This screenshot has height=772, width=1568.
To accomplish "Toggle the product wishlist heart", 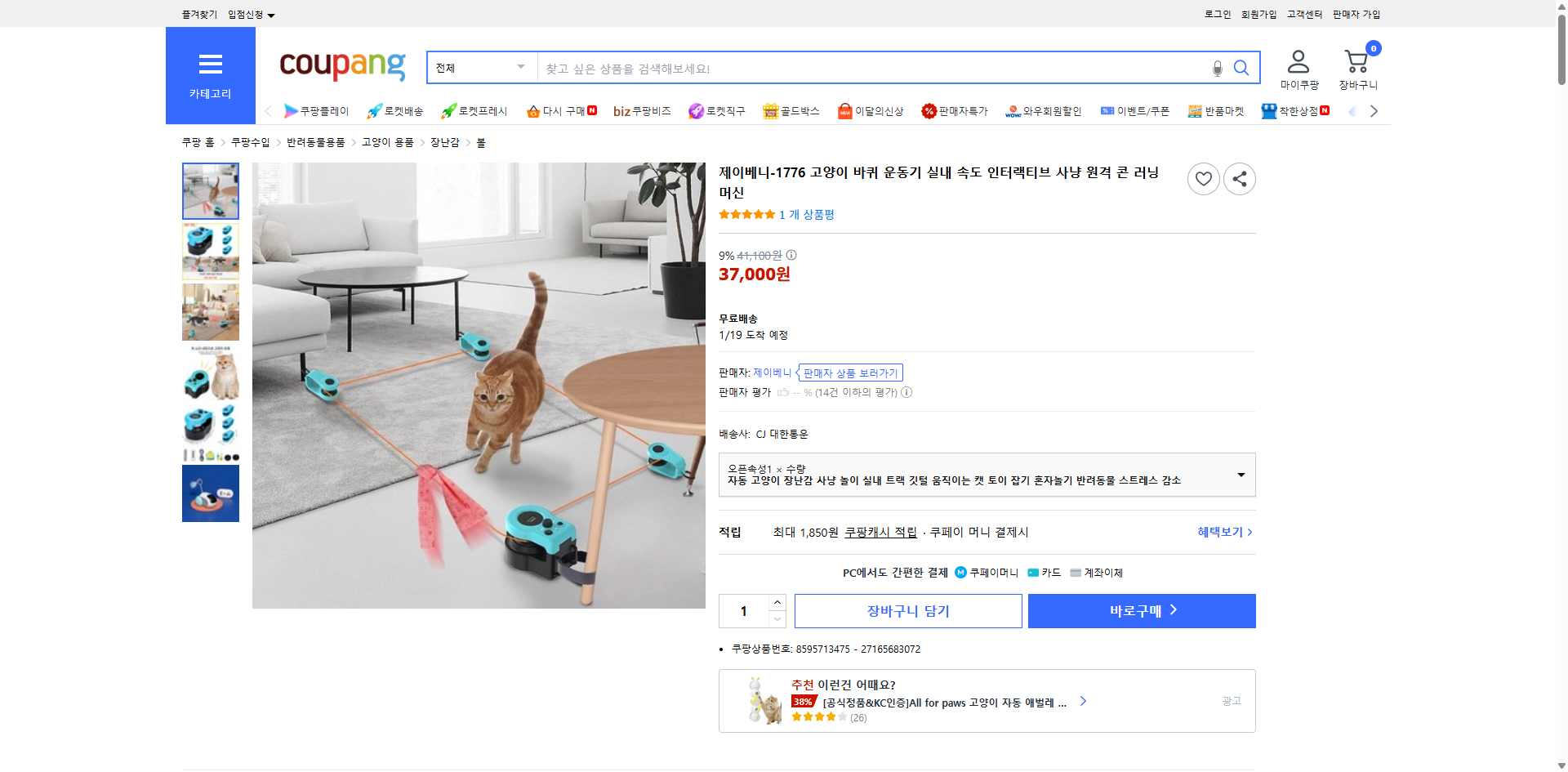I will pyautogui.click(x=1203, y=178).
